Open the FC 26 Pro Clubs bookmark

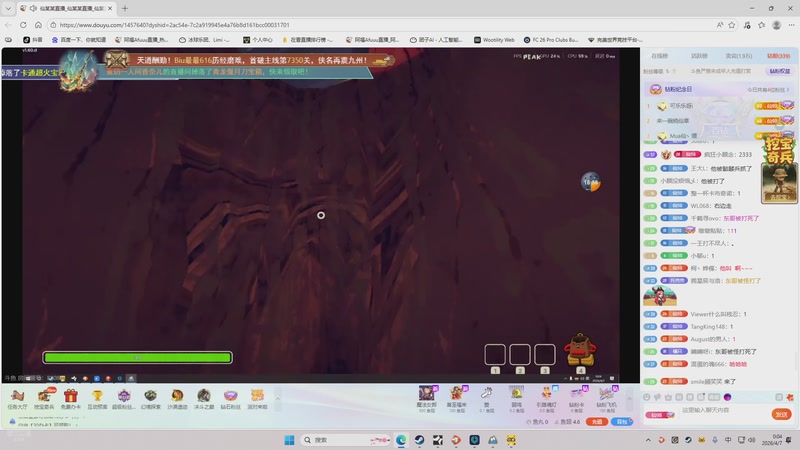pyautogui.click(x=551, y=39)
